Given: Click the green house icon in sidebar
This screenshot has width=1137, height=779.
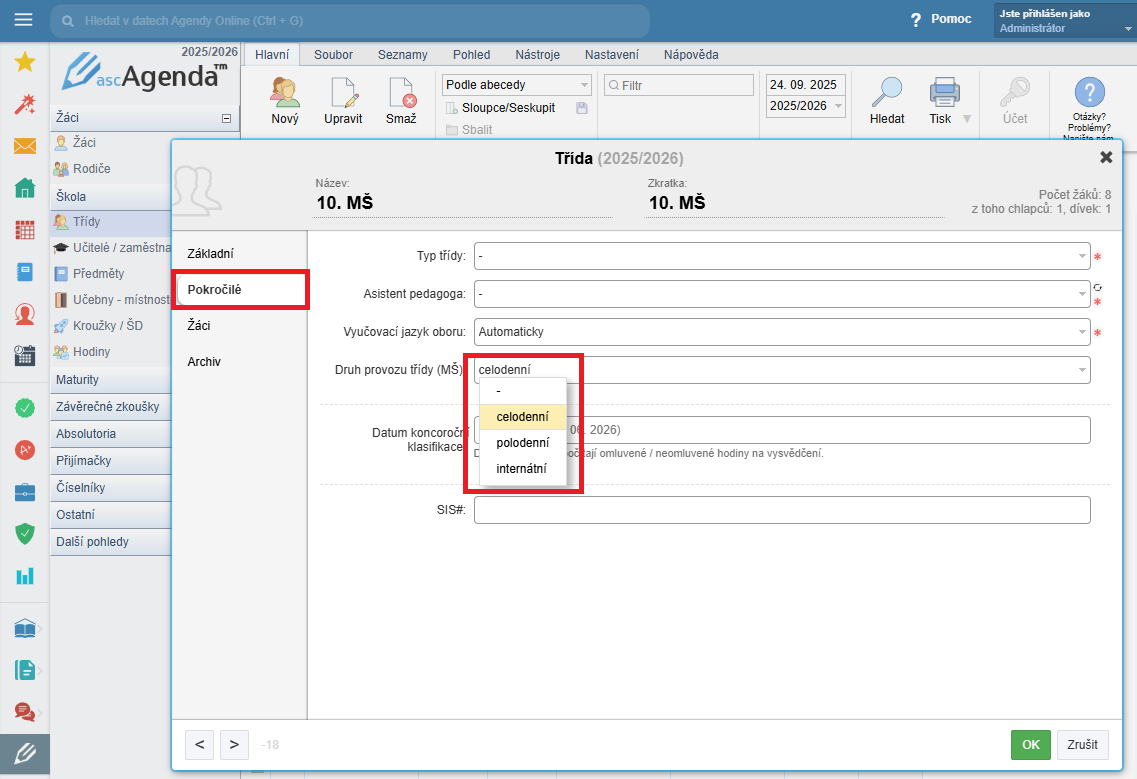Looking at the screenshot, I should pyautogui.click(x=25, y=188).
